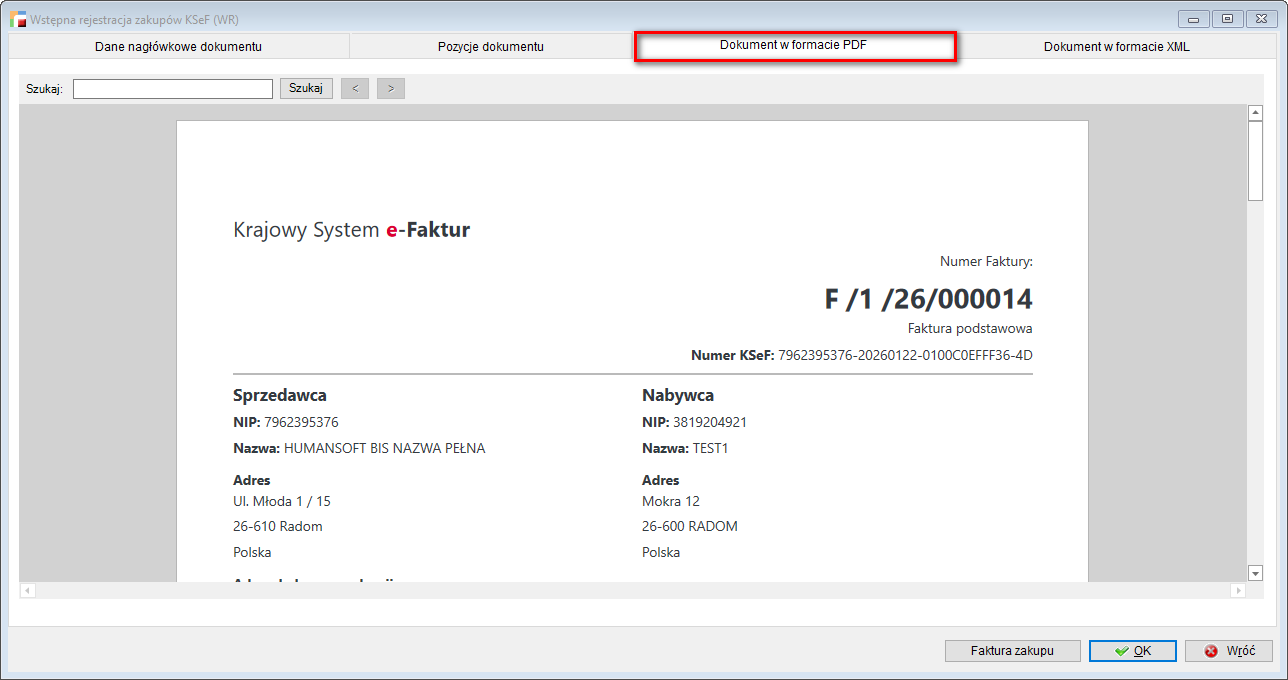The height and width of the screenshot is (680, 1288).
Task: Click the vertical scrollbar down arrow
Action: pos(1256,573)
